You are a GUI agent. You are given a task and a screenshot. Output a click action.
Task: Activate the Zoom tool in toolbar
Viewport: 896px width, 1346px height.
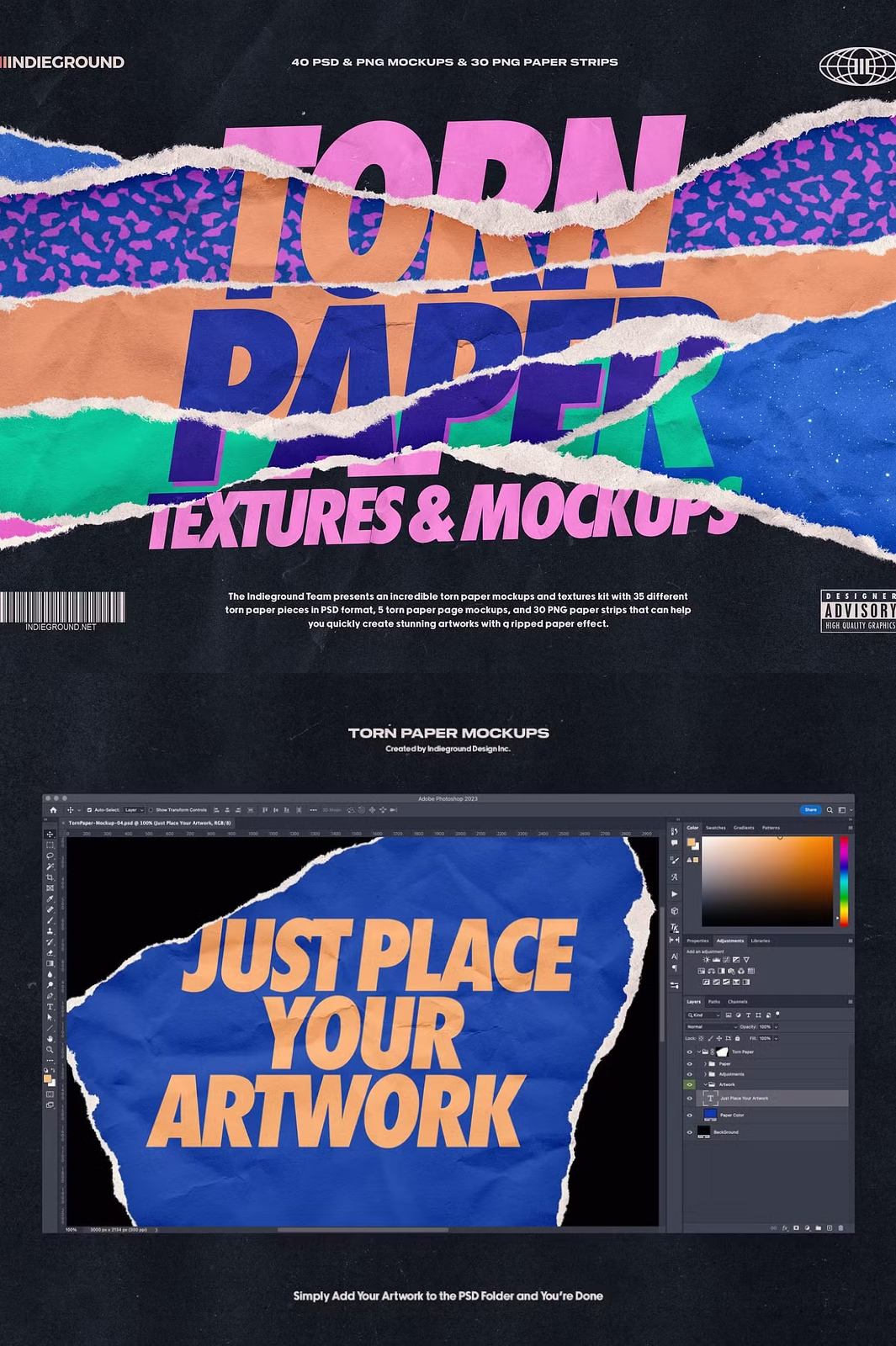[x=50, y=1049]
